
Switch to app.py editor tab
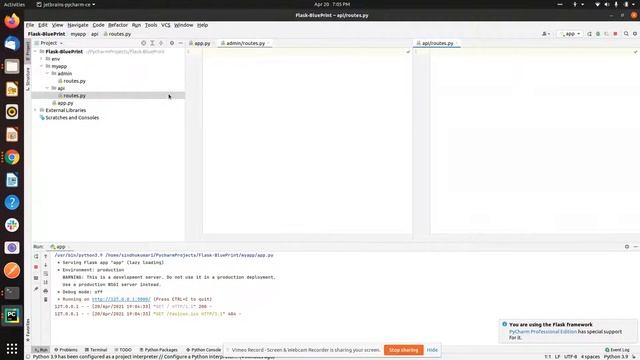[202, 43]
